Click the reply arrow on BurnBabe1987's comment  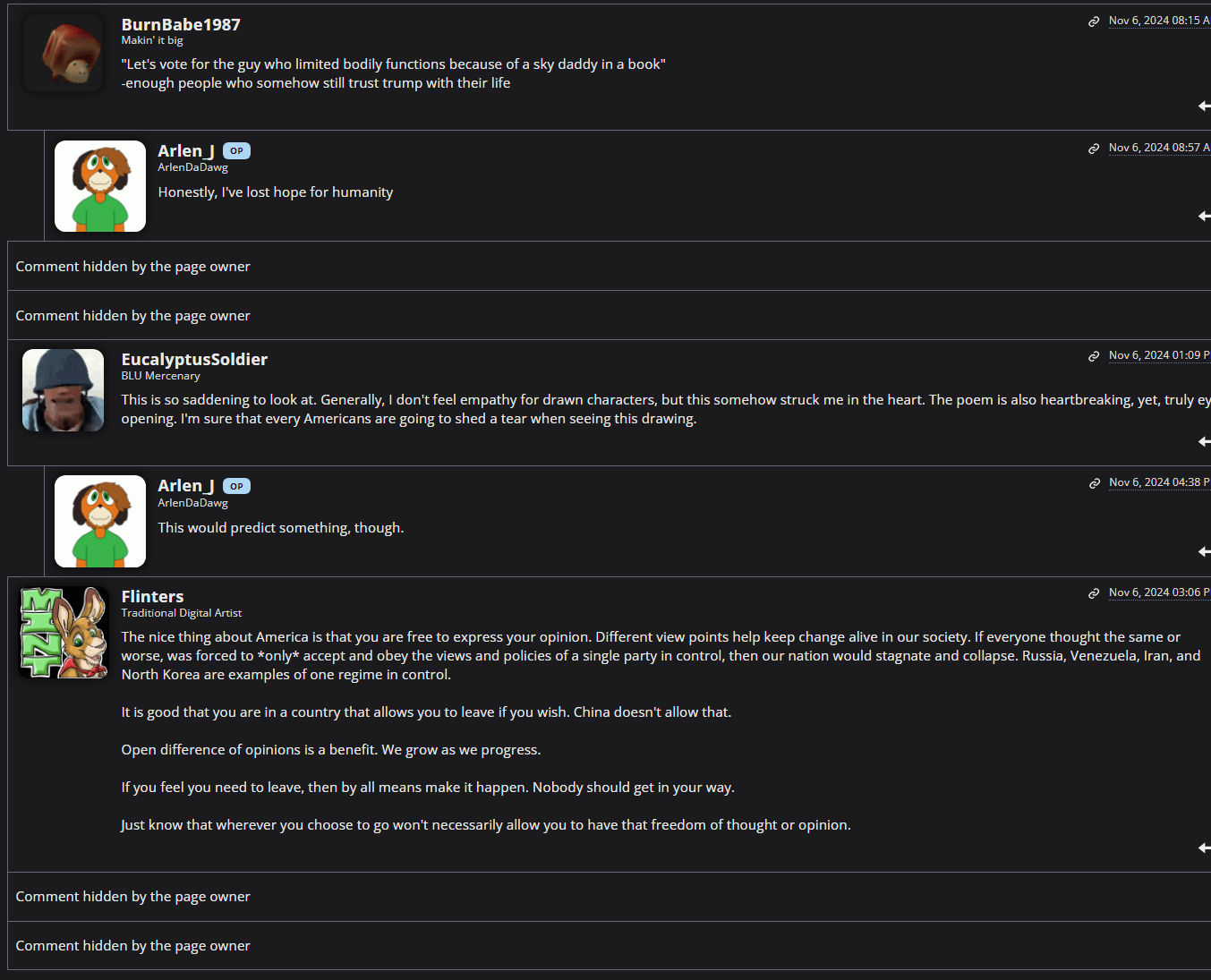[1204, 107]
